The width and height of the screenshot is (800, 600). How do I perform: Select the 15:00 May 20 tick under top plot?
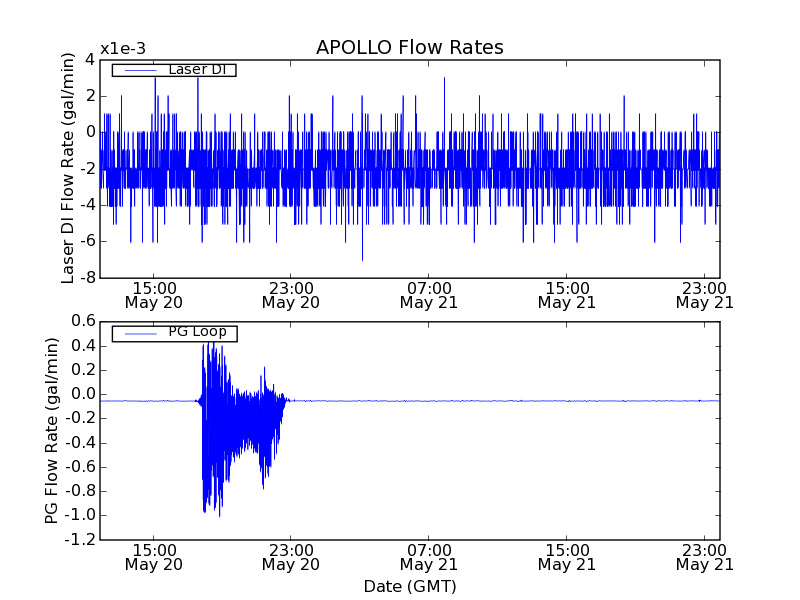[x=153, y=294]
